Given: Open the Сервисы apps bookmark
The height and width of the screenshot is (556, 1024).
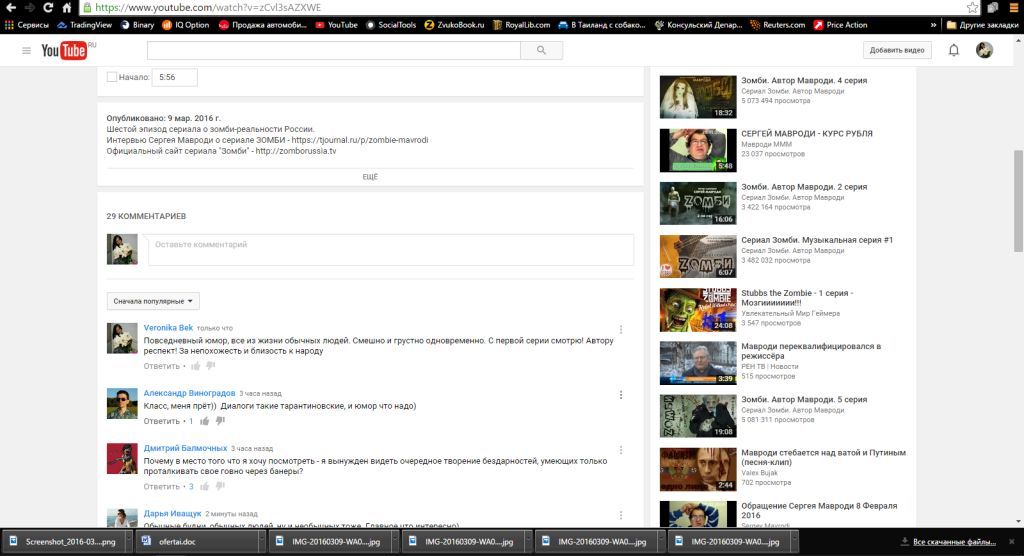Looking at the screenshot, I should (27, 25).
